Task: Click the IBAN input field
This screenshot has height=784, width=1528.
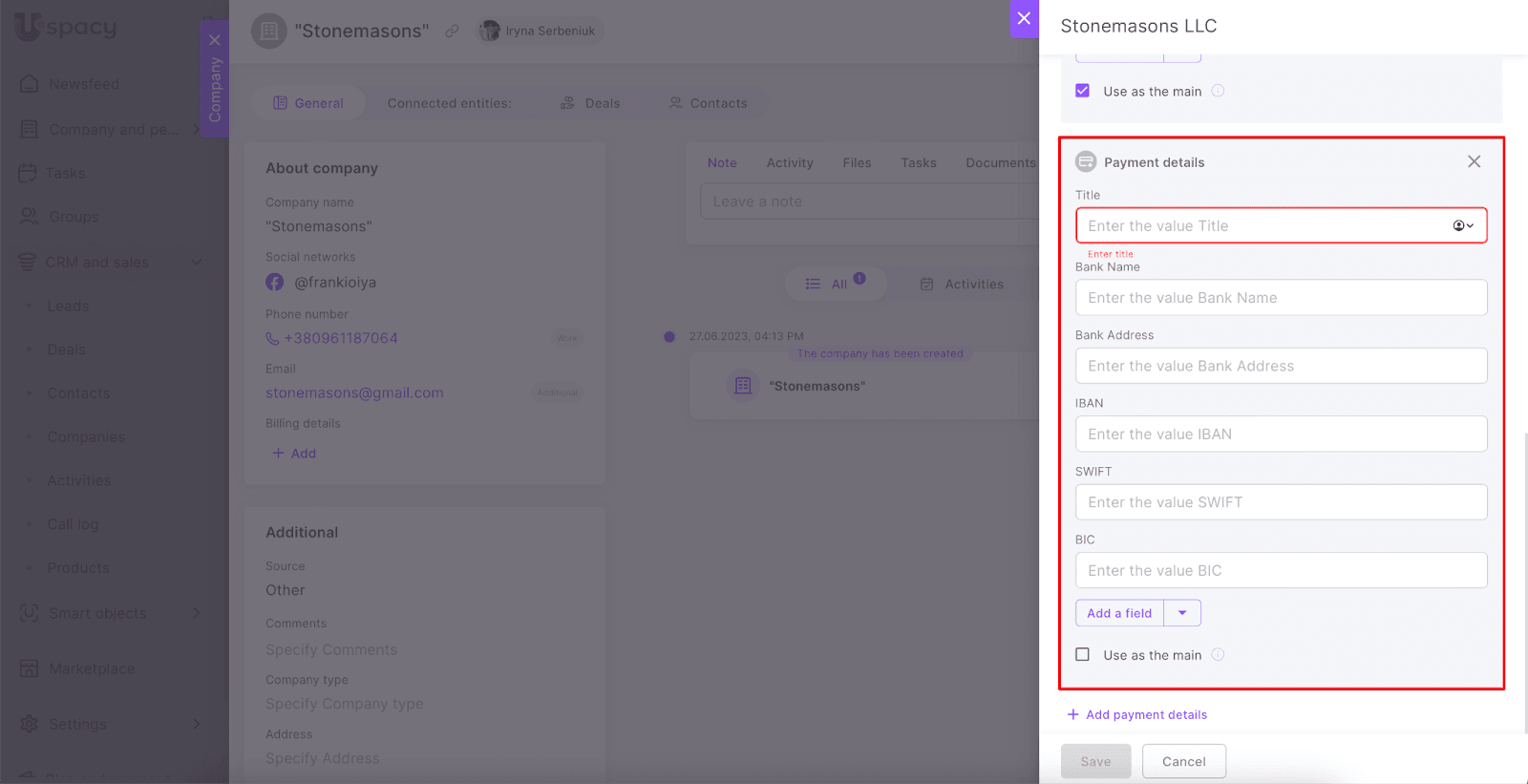Action: click(1281, 434)
